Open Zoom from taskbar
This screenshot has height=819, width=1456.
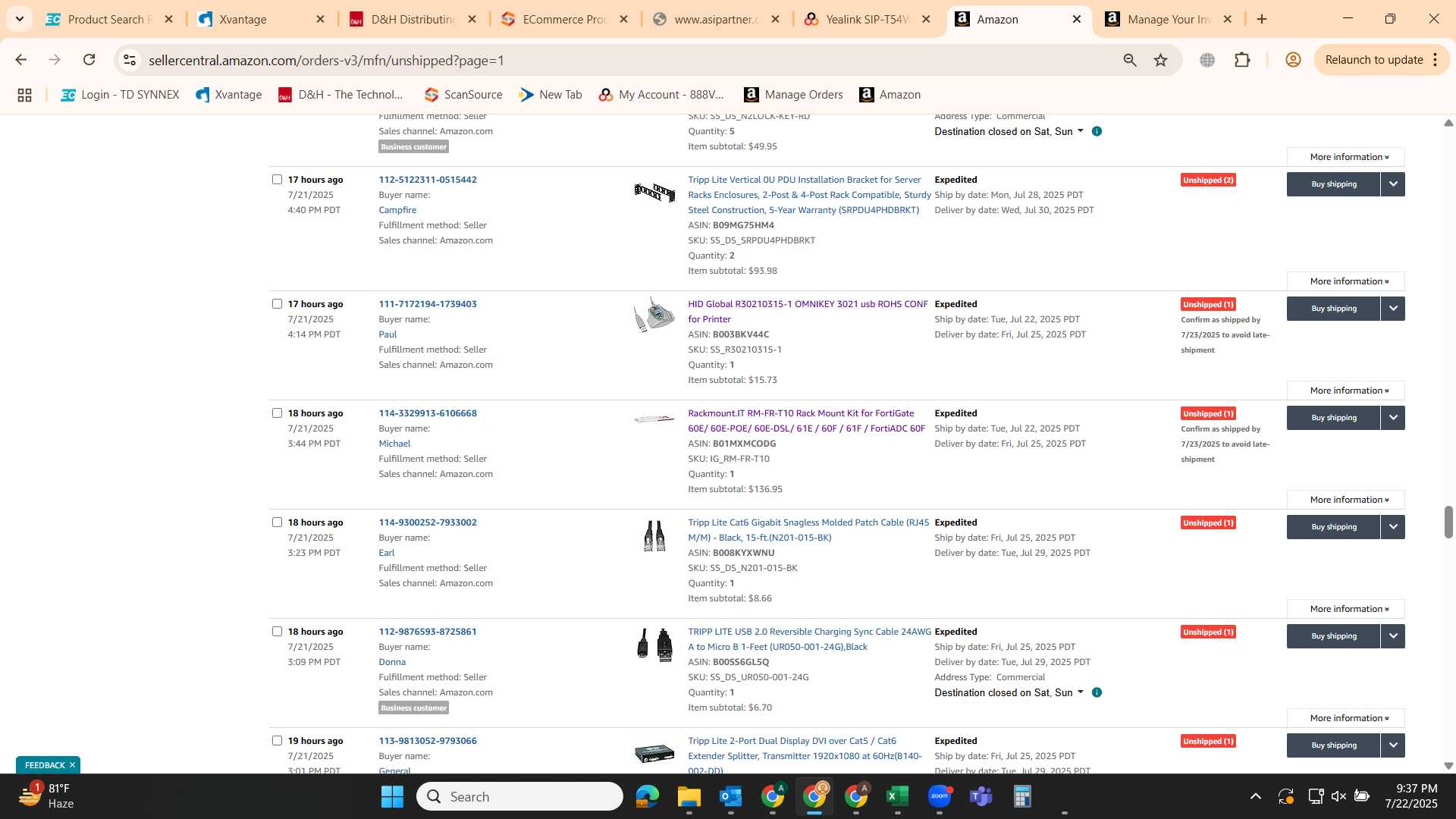pyautogui.click(x=940, y=796)
